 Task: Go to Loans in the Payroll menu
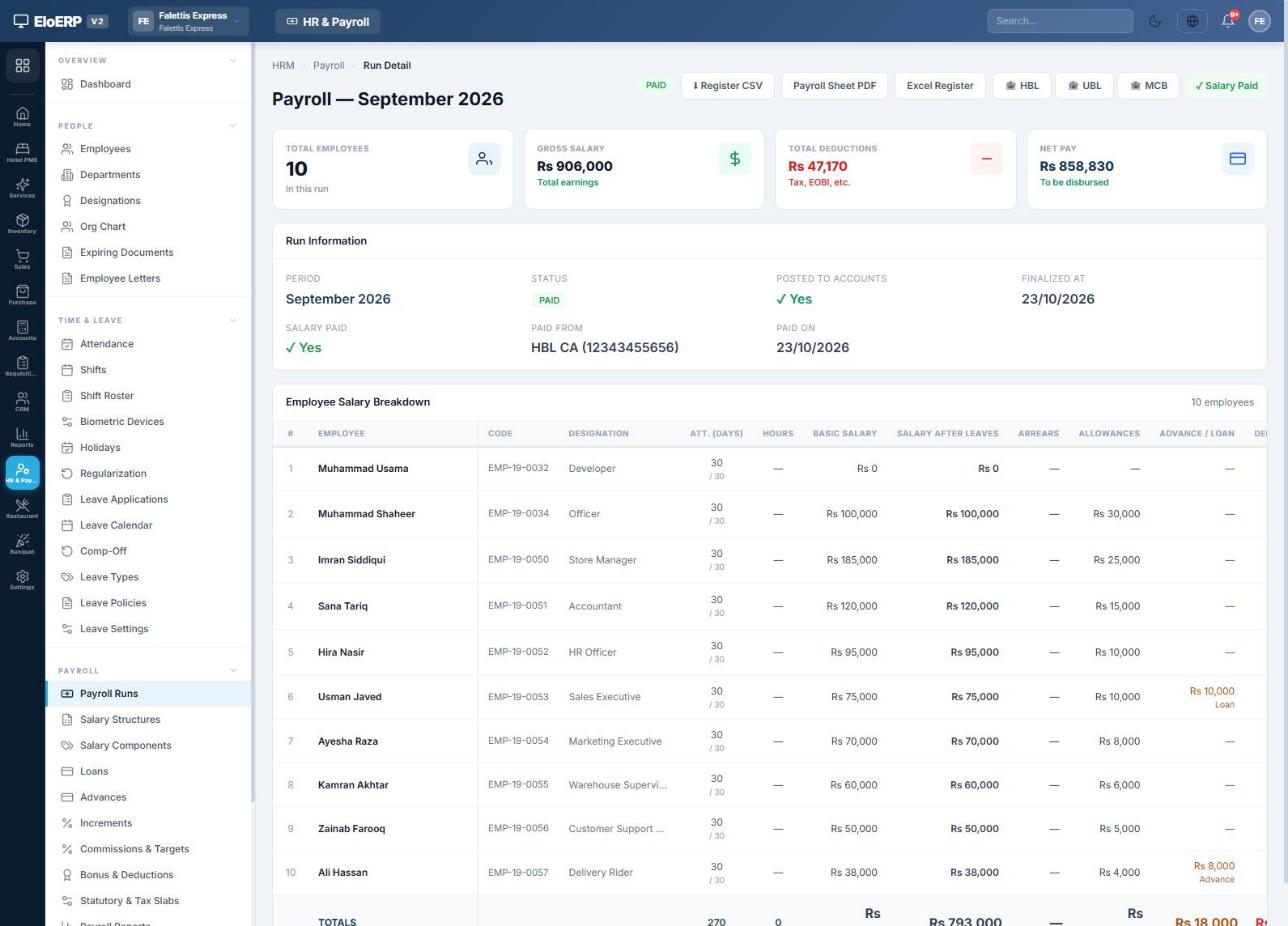coord(148,772)
